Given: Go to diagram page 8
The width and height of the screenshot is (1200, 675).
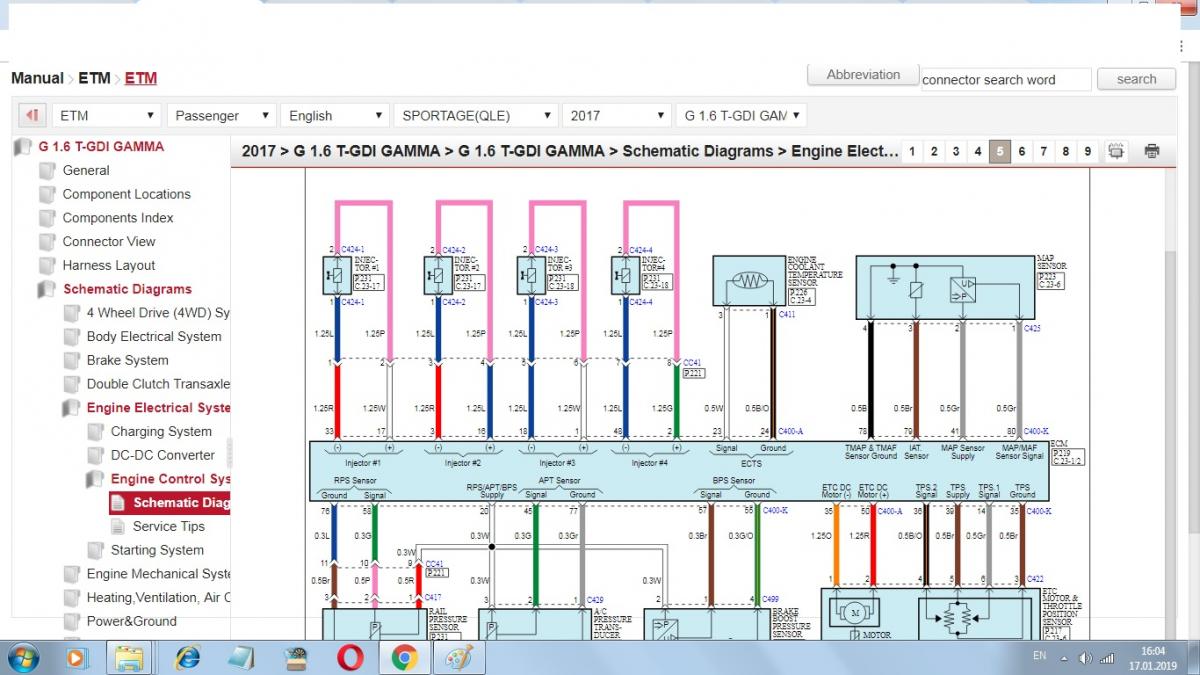Looking at the screenshot, I should [1066, 151].
